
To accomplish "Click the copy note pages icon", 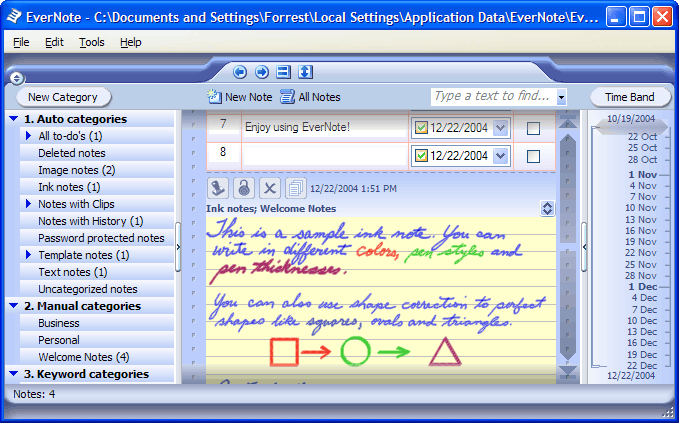I will click(x=295, y=188).
